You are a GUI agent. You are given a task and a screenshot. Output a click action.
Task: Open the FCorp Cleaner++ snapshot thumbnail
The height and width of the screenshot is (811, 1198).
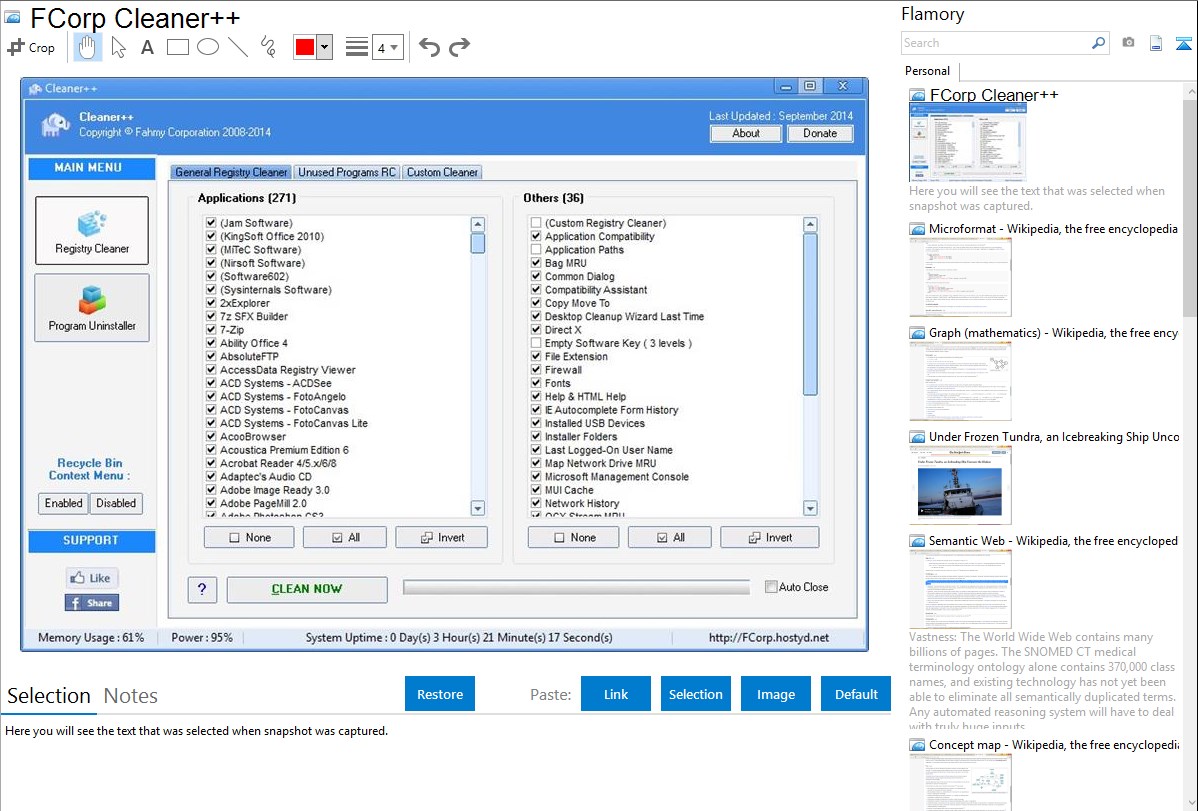point(967,142)
